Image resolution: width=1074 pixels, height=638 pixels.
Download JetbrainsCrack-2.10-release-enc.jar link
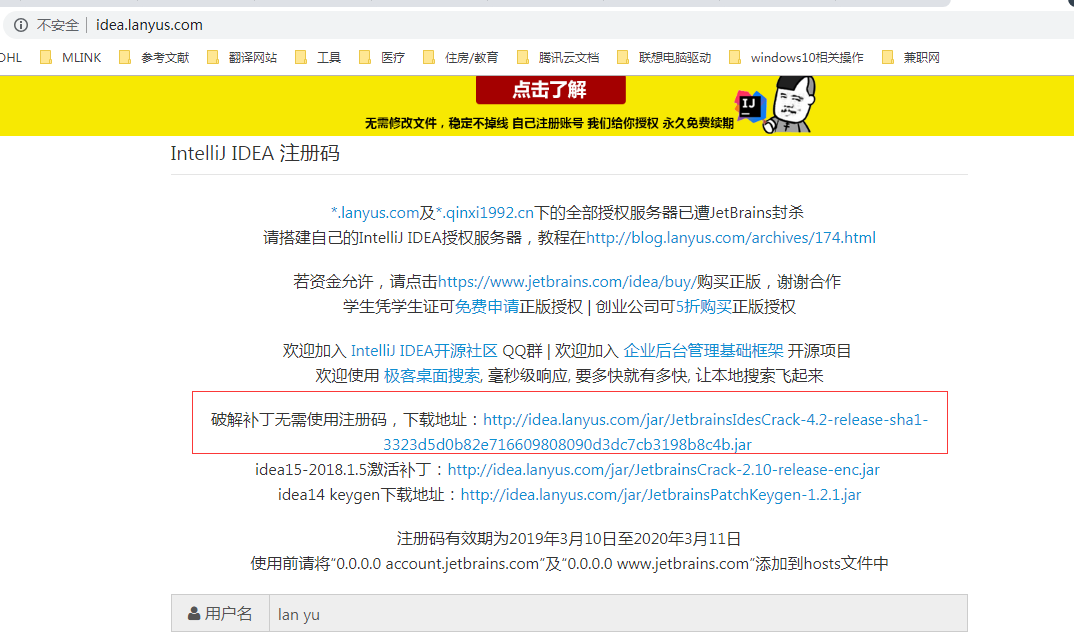click(x=664, y=469)
